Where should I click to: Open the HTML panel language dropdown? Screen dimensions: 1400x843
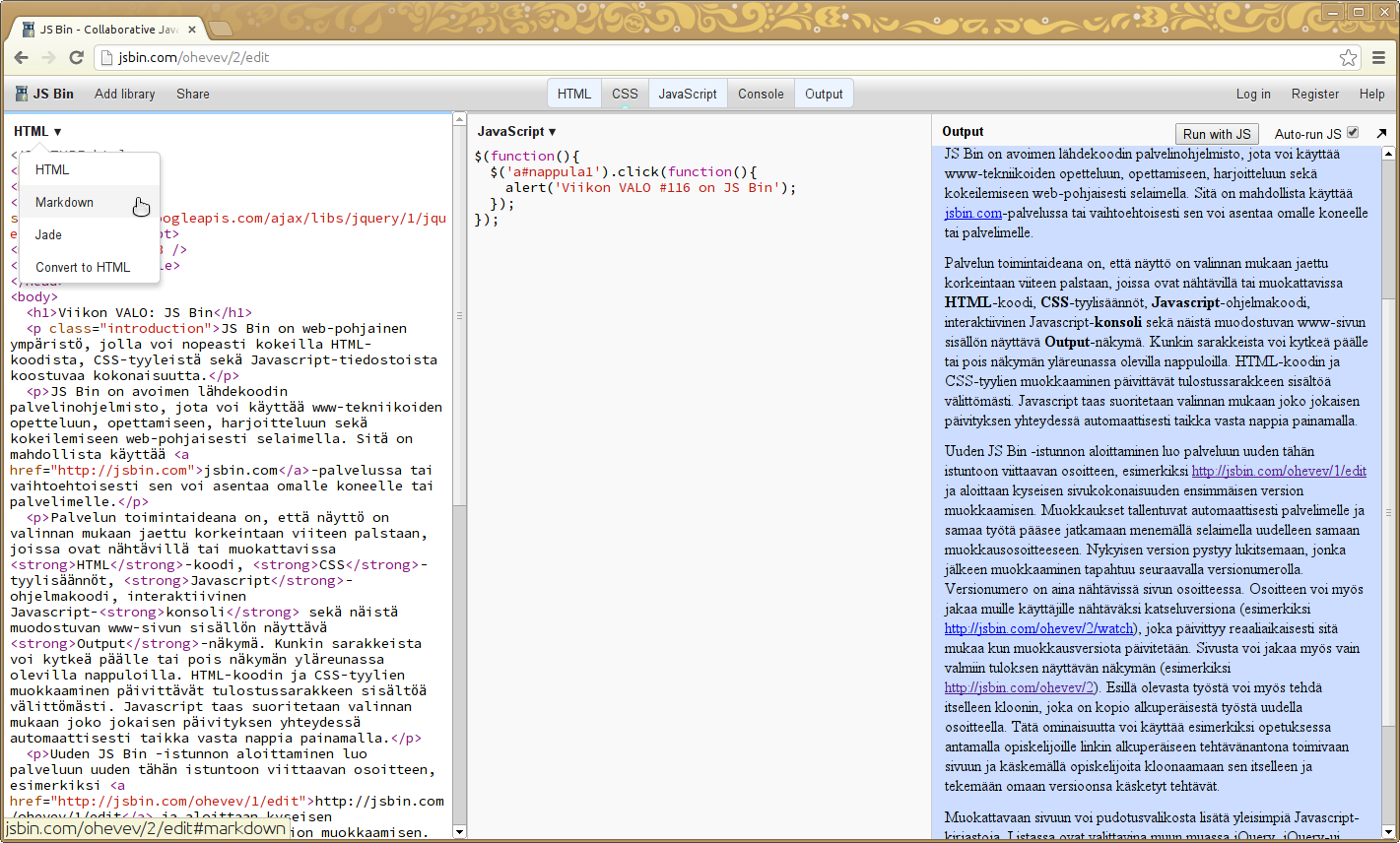[x=37, y=131]
